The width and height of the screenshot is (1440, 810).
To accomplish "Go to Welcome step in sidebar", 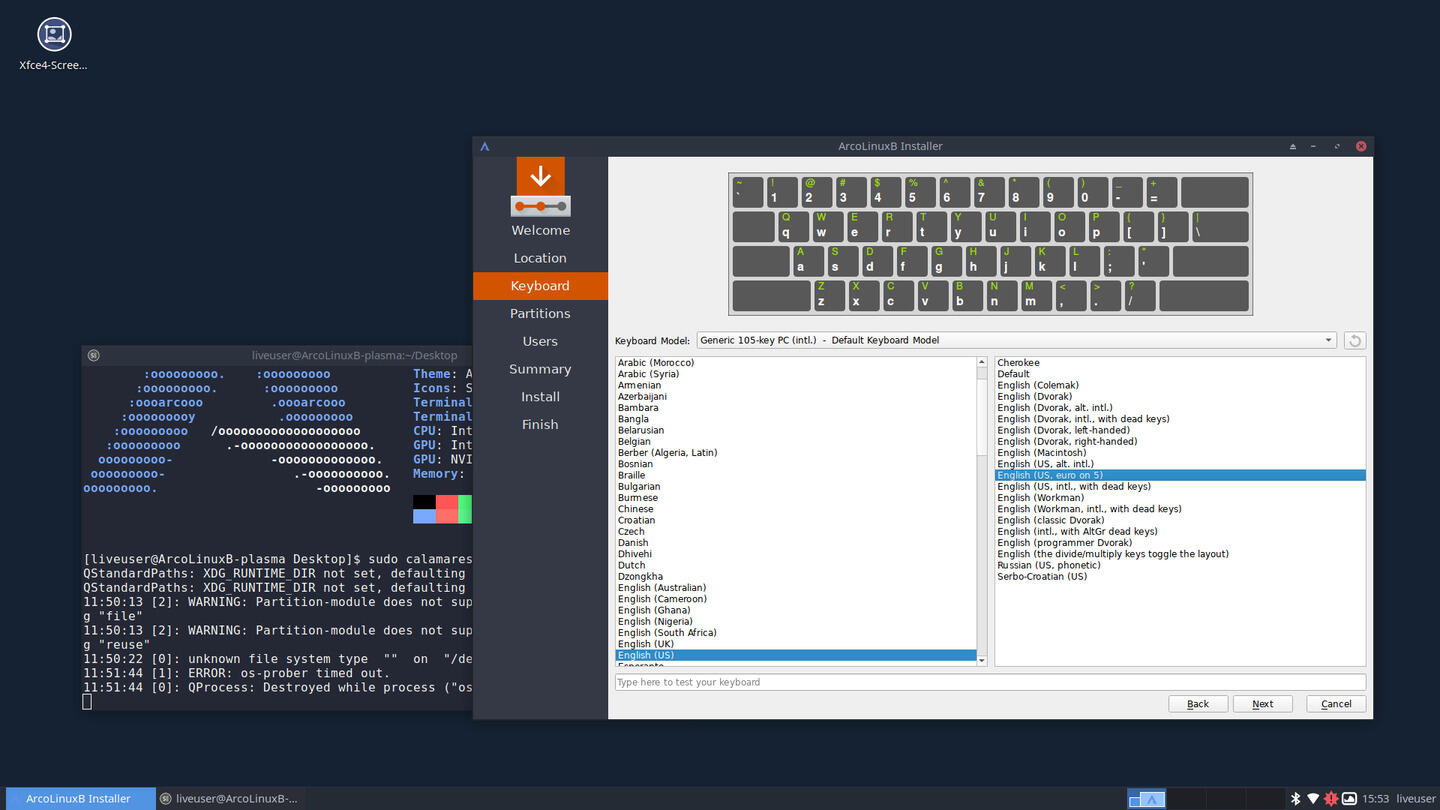I will (x=540, y=230).
